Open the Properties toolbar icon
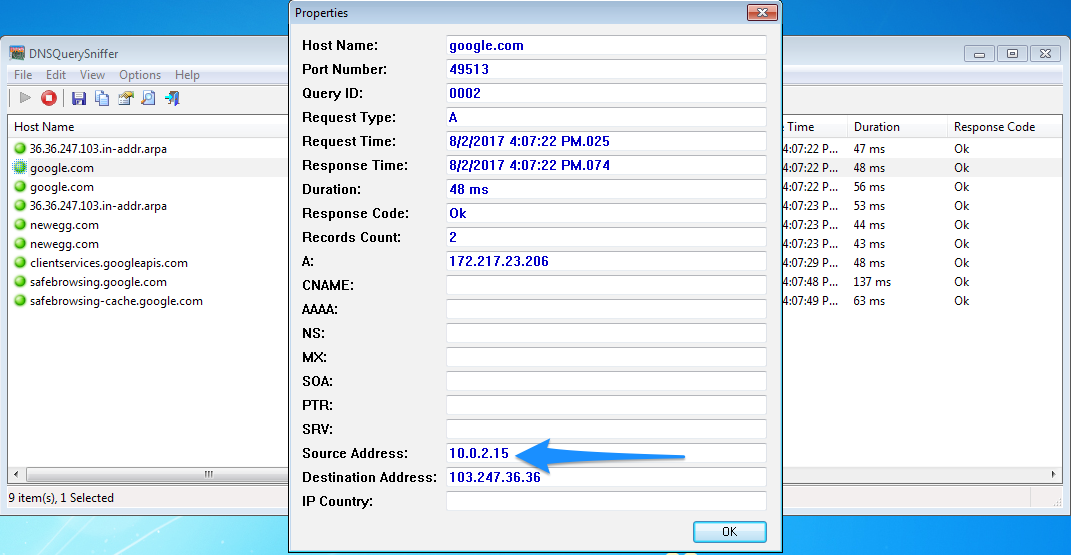Image resolution: width=1071 pixels, height=555 pixels. (x=126, y=98)
